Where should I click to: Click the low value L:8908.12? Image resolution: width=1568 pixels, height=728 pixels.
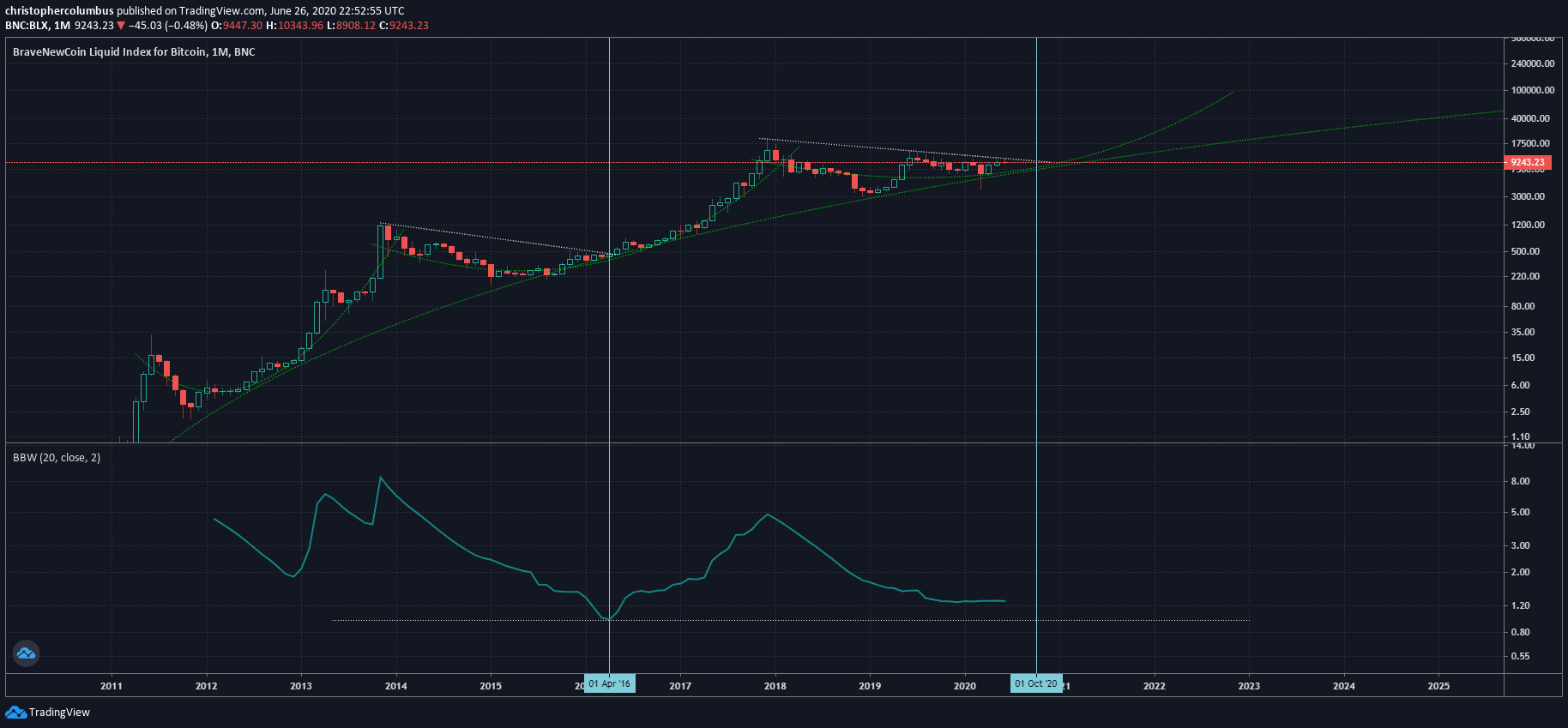(x=351, y=26)
